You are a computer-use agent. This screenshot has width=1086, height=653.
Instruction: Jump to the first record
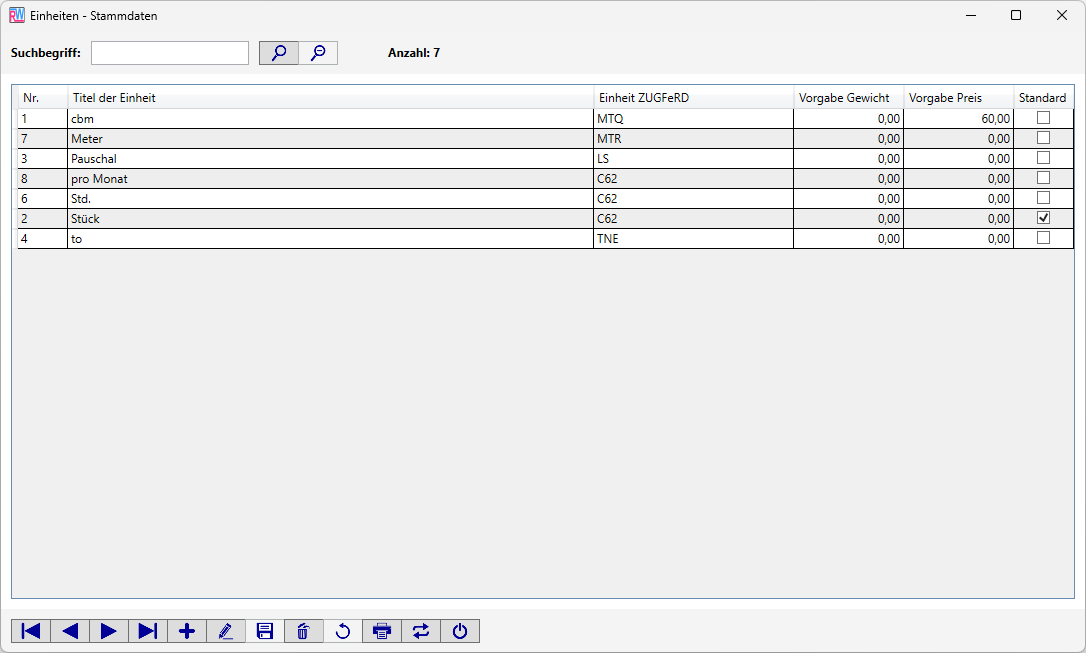tap(31, 631)
